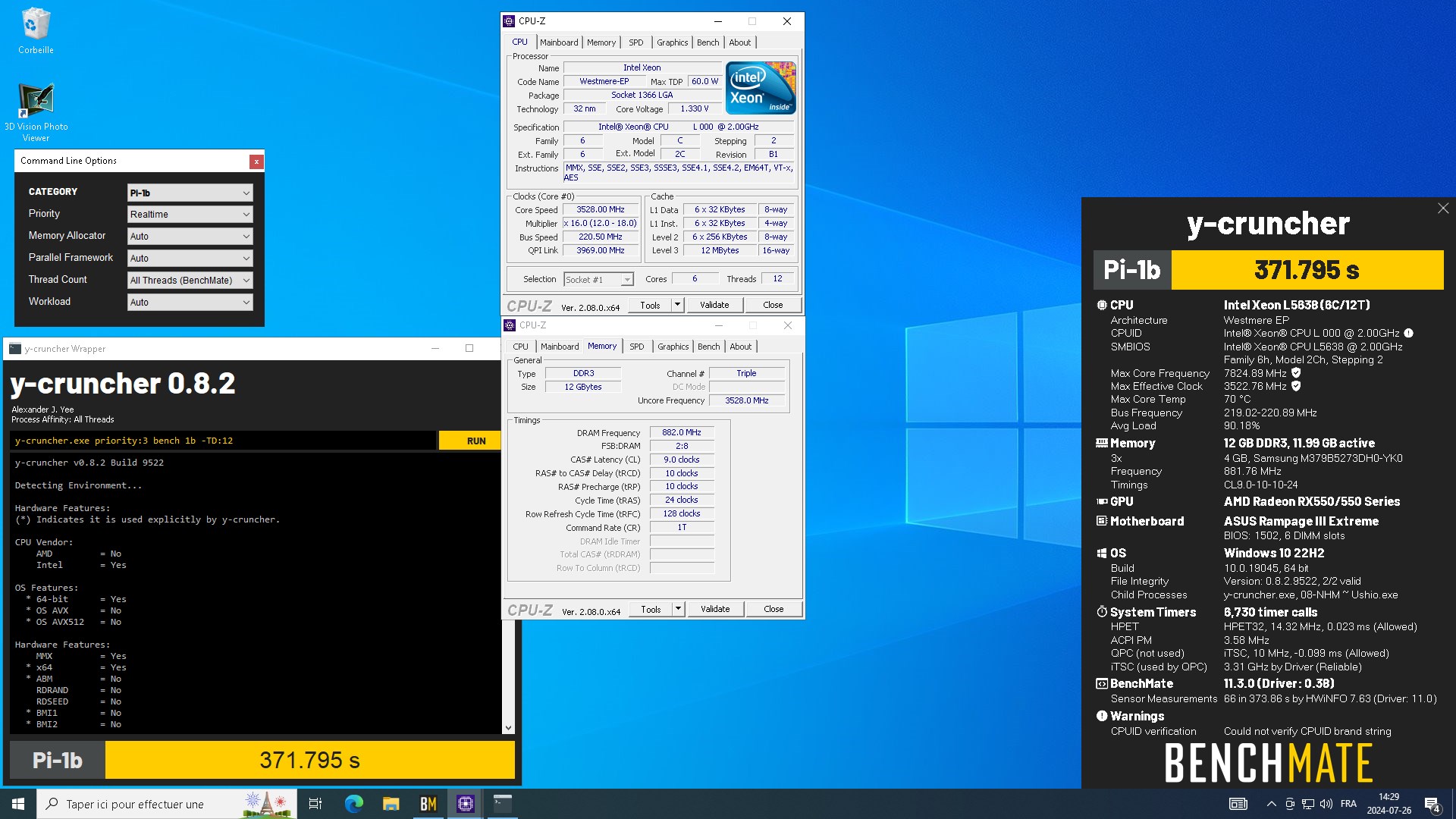
Task: Click Validate in lower CPU-Z window
Action: coord(715,609)
